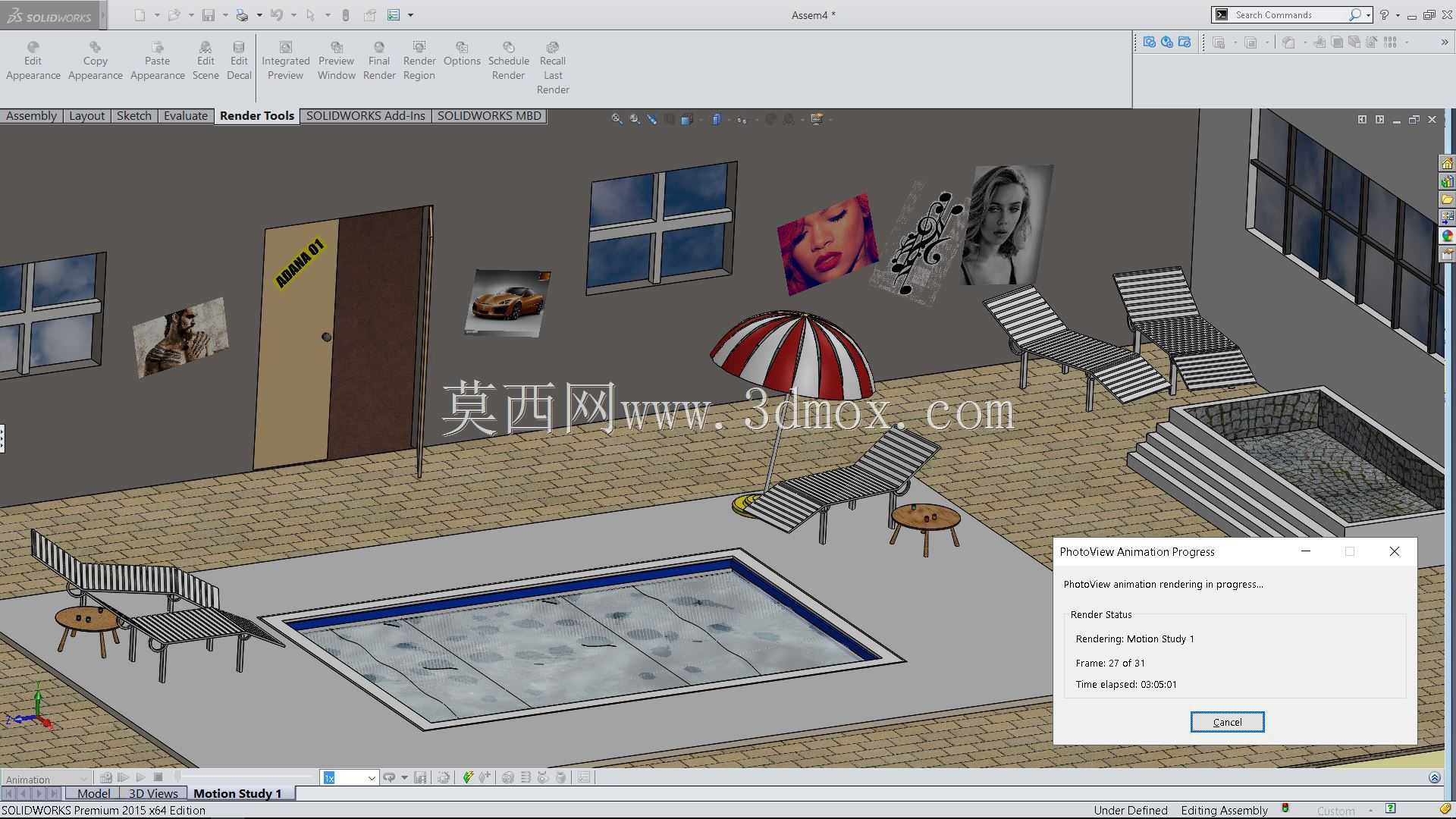Open the SOLIDWORKS Add-Ins tab
The image size is (1456, 819).
click(366, 116)
